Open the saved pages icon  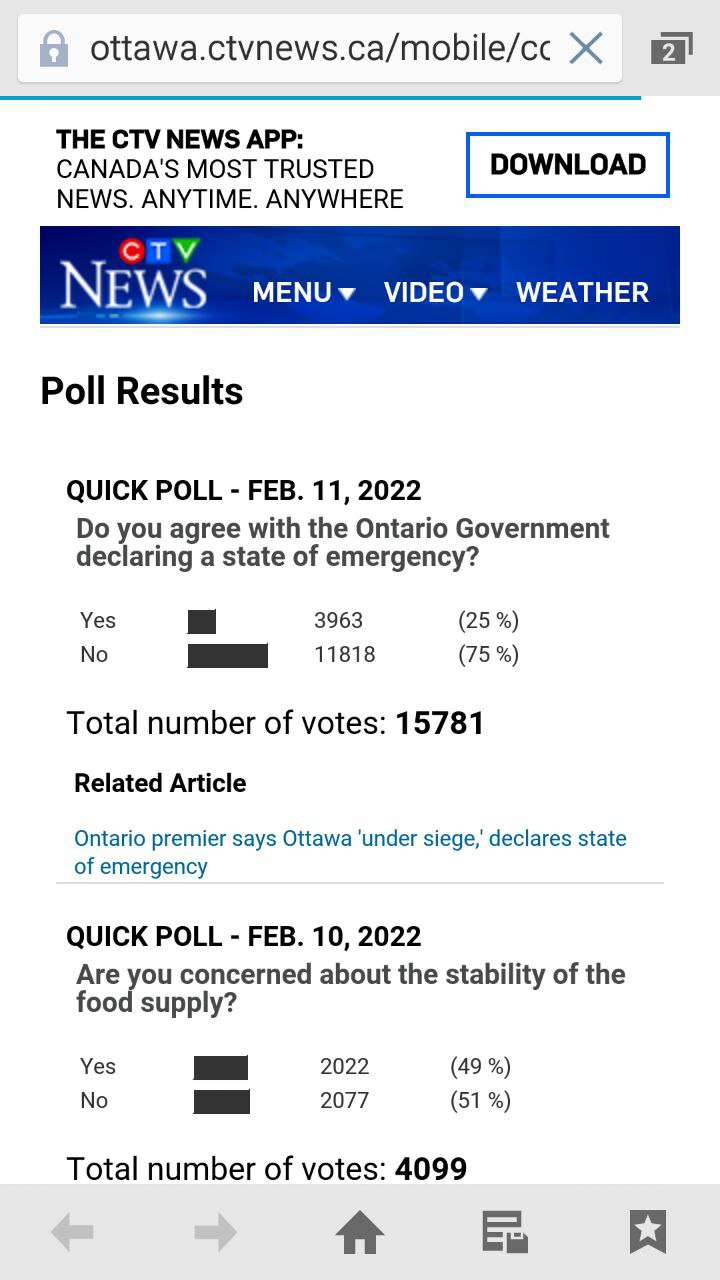(x=504, y=1232)
